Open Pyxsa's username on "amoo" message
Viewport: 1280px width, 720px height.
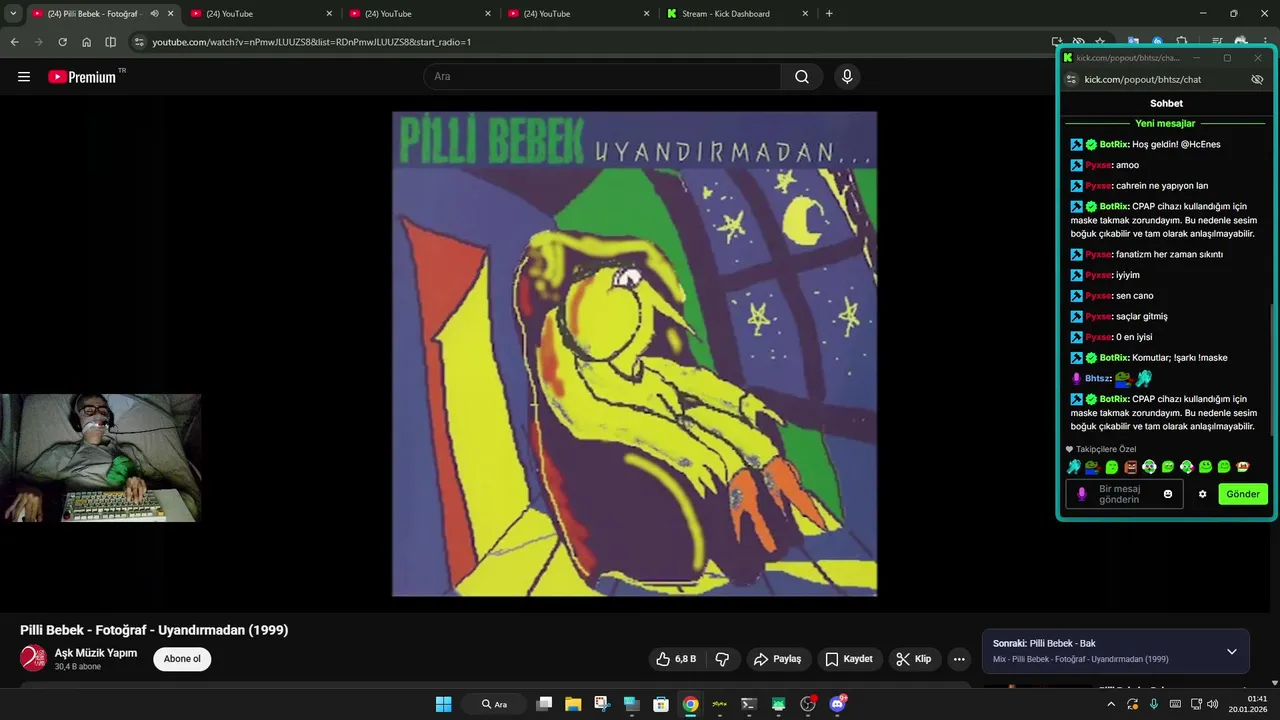click(1098, 165)
